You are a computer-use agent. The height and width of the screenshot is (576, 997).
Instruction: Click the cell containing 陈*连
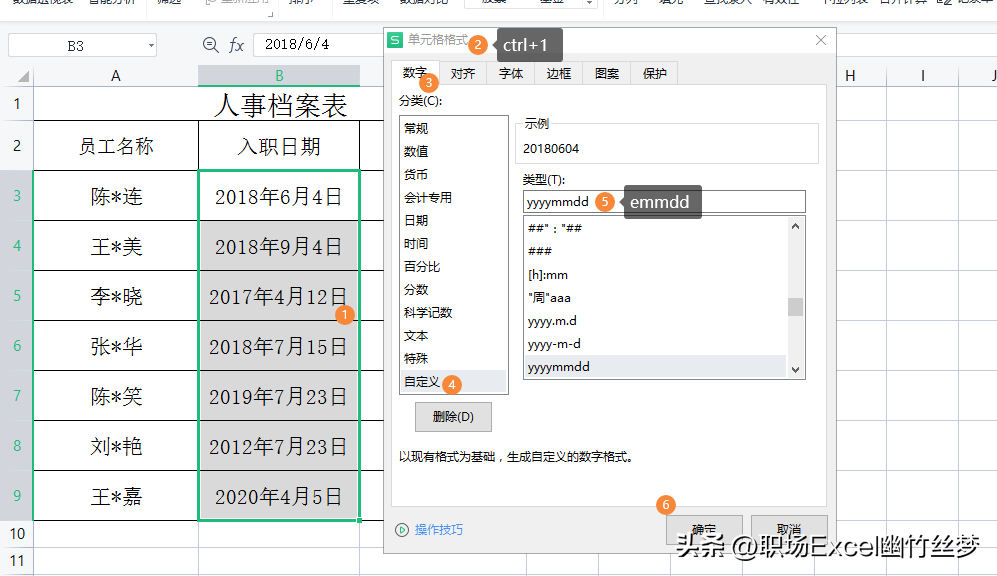click(x=116, y=196)
